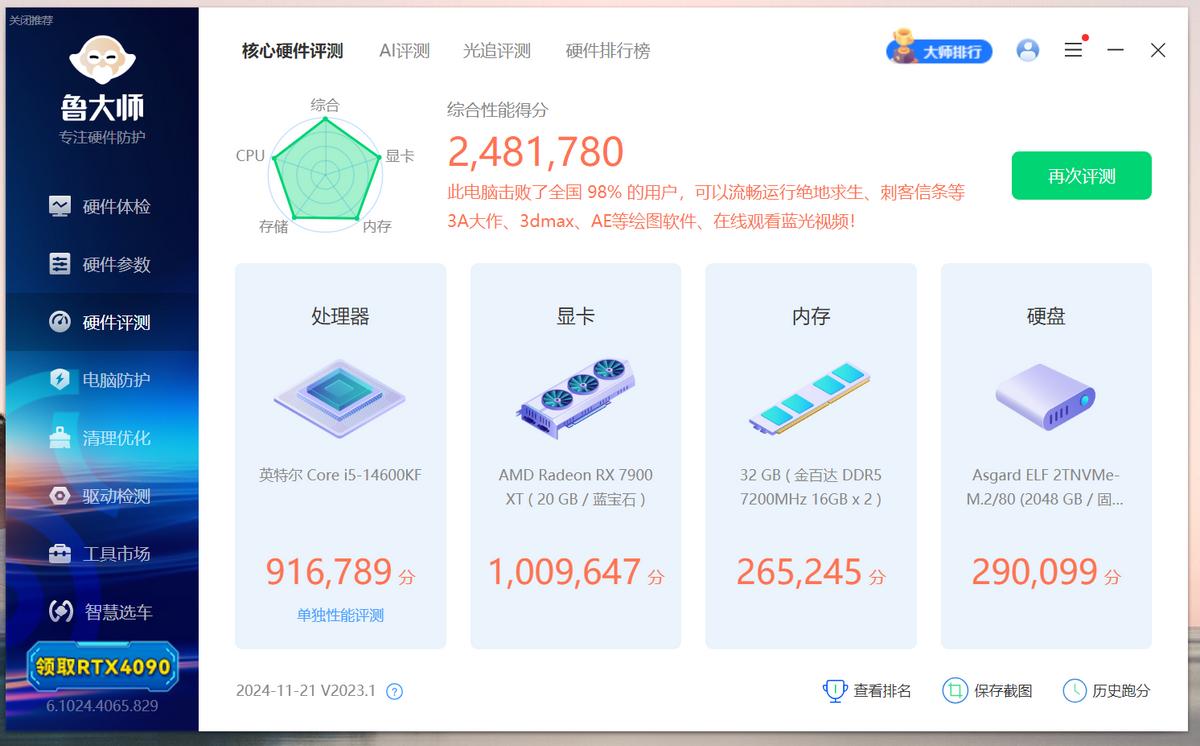Click the 32 GB 金百达 DDR5 memory label
This screenshot has height=746, width=1200.
click(x=811, y=487)
